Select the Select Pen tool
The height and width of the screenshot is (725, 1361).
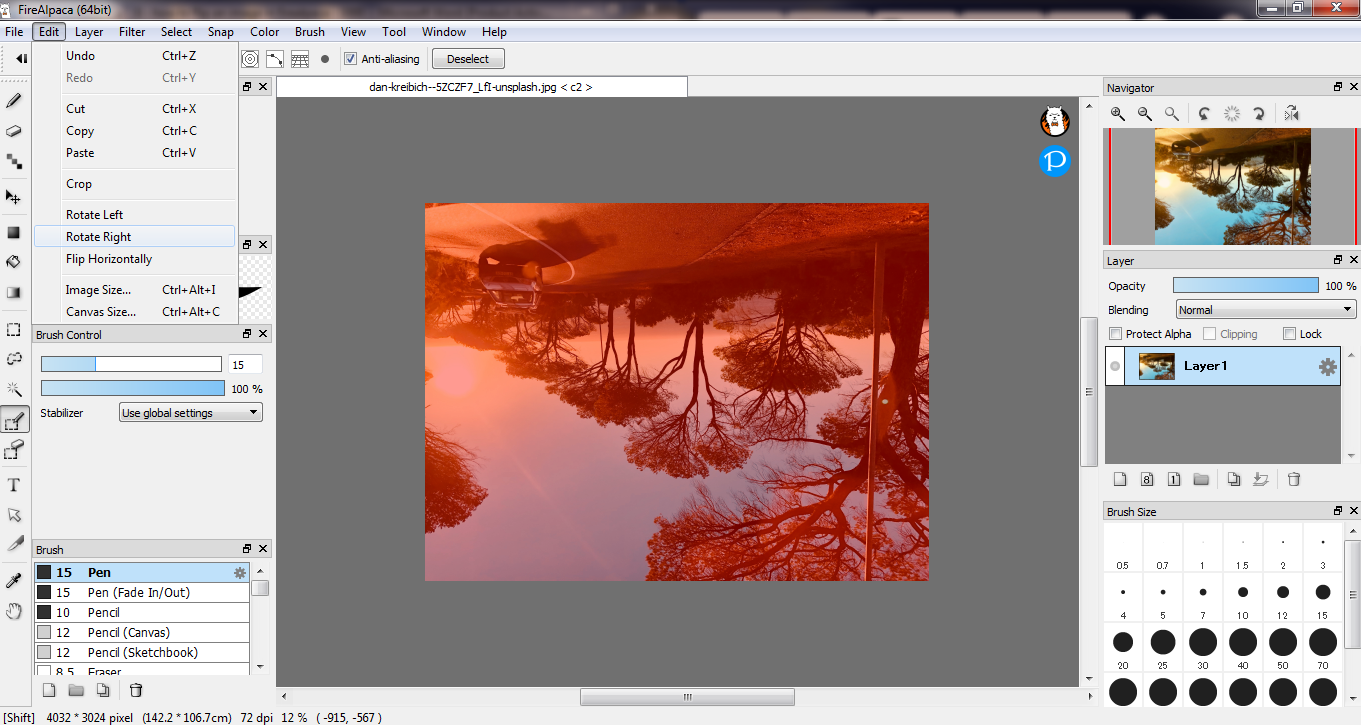pos(15,421)
